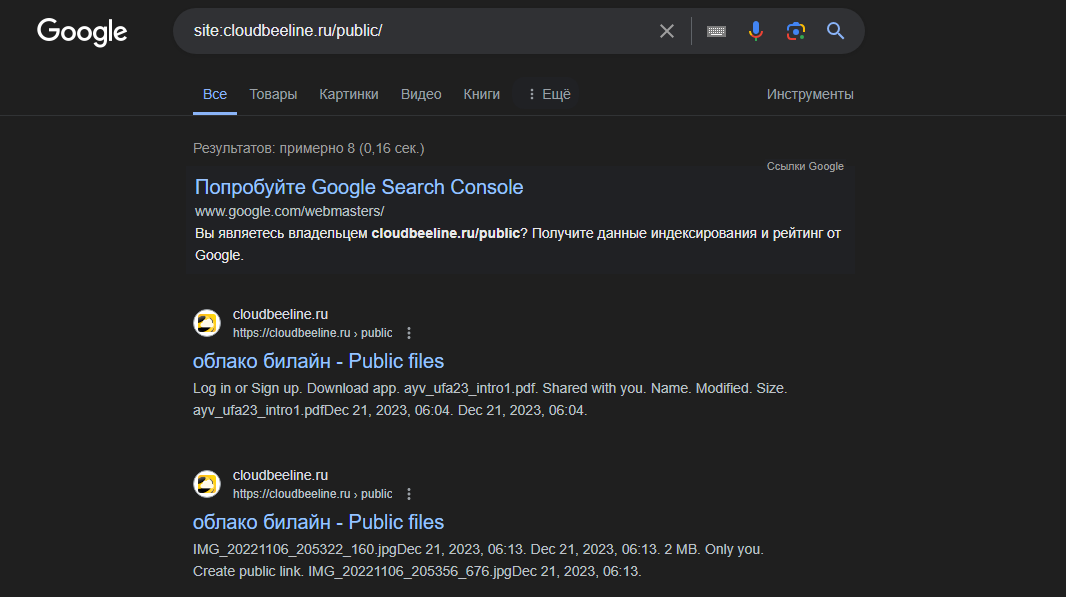Viewport: 1066px width, 597px height.
Task: Switch to the Товары tab
Action: tap(273, 95)
